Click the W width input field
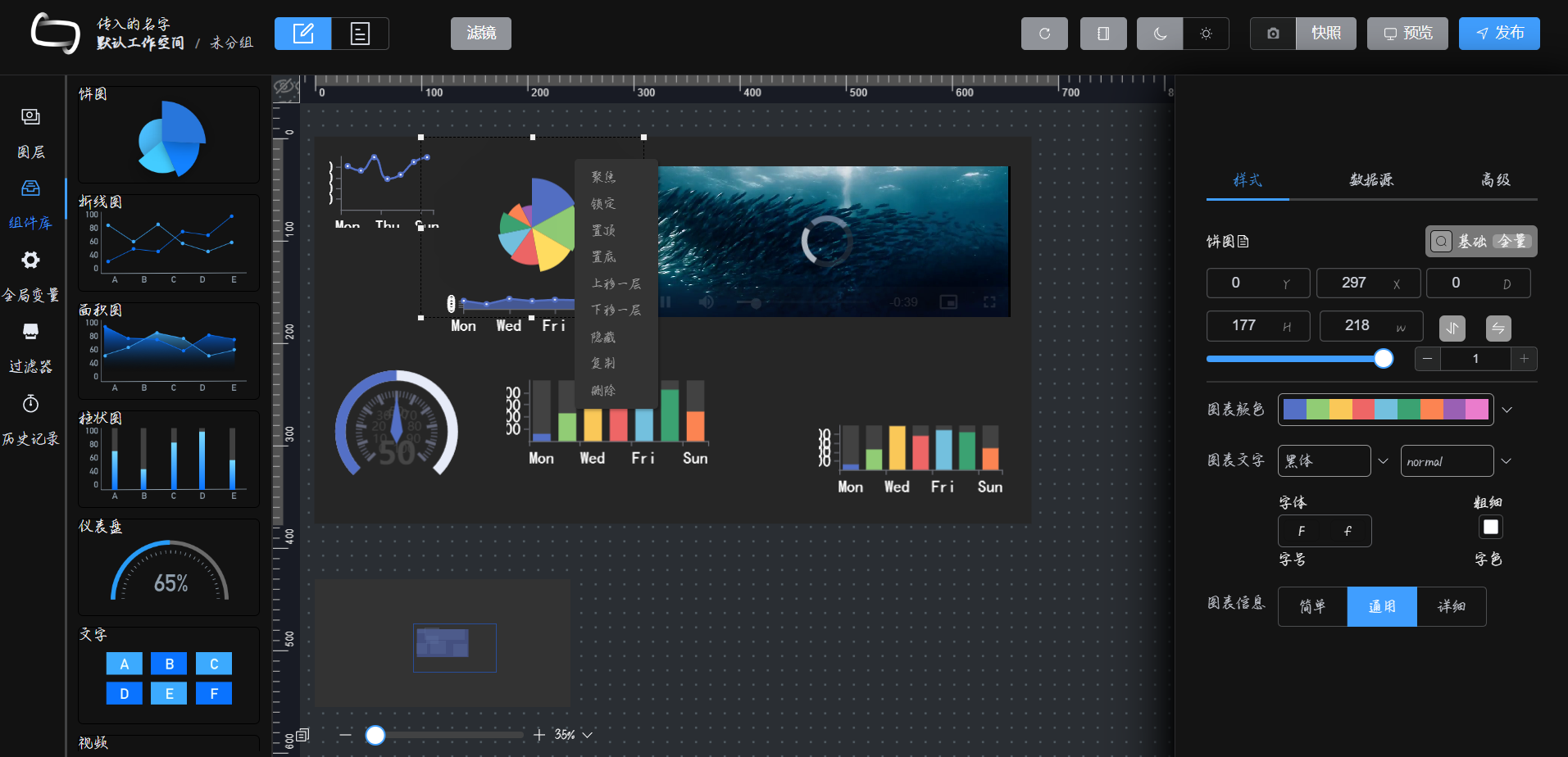Viewport: 1568px width, 757px height. coord(1371,326)
